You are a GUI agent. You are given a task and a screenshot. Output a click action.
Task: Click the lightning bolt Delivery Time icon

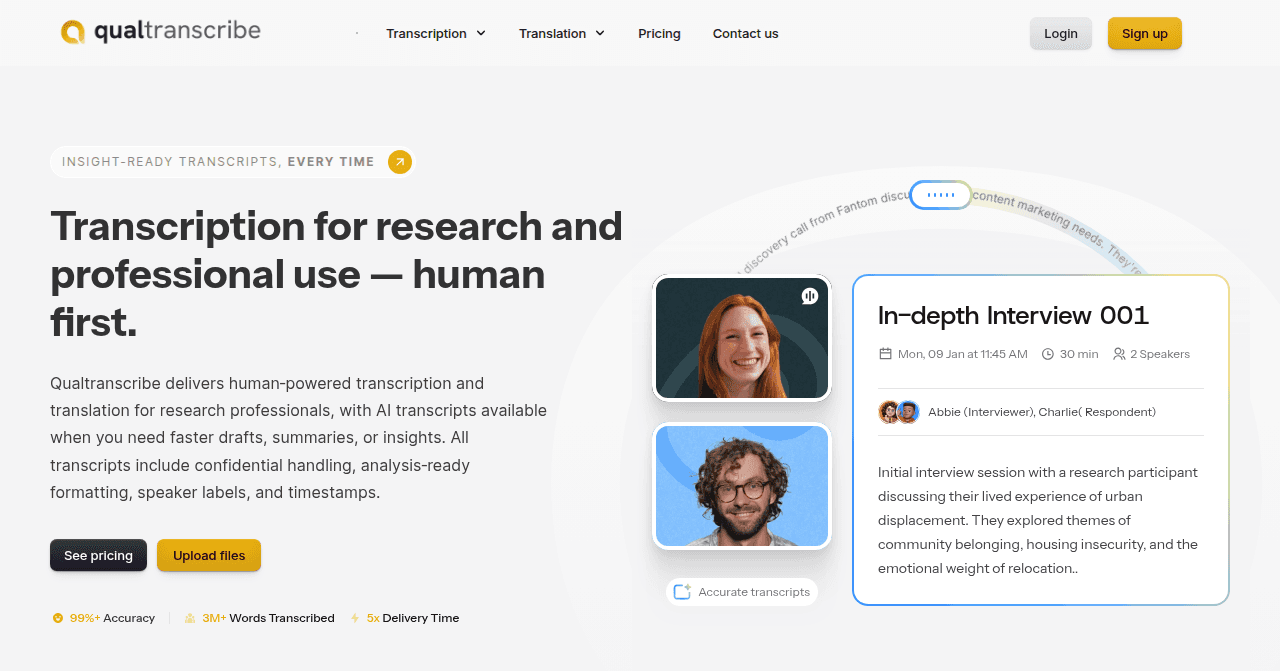click(355, 618)
